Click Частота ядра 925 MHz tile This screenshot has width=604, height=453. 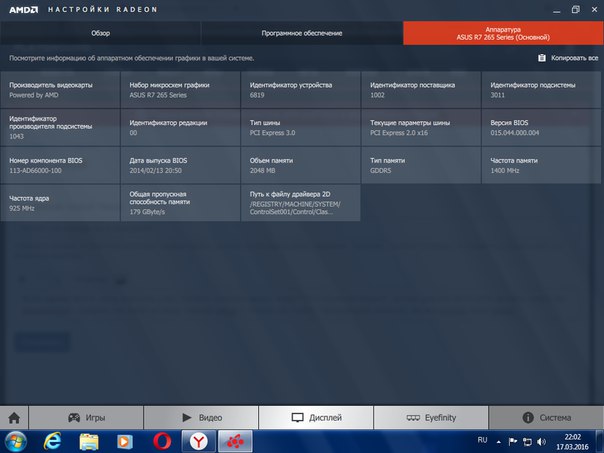60,203
